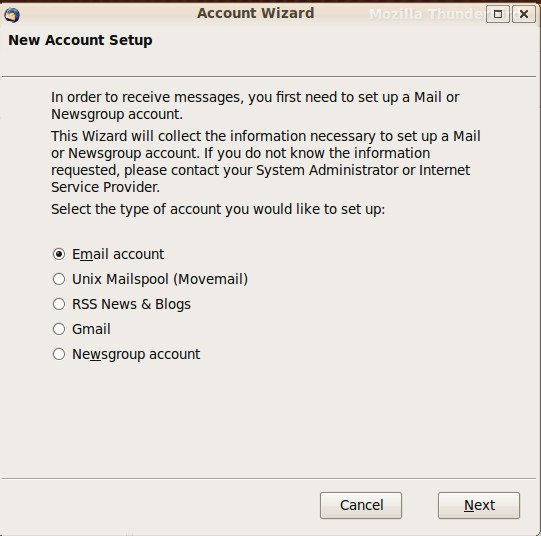541x536 pixels.
Task: Click the 'Unix Mailspool (Movemail)' label text
Action: tap(160, 279)
